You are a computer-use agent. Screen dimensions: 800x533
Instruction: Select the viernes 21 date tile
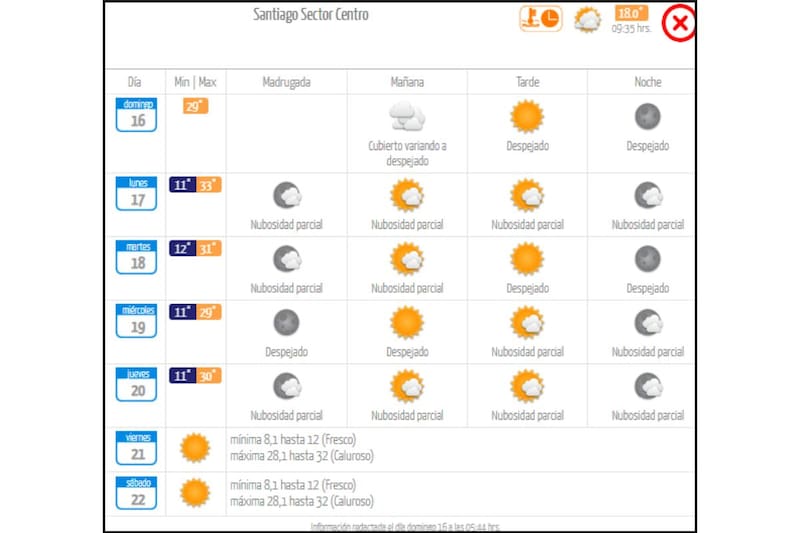point(137,448)
